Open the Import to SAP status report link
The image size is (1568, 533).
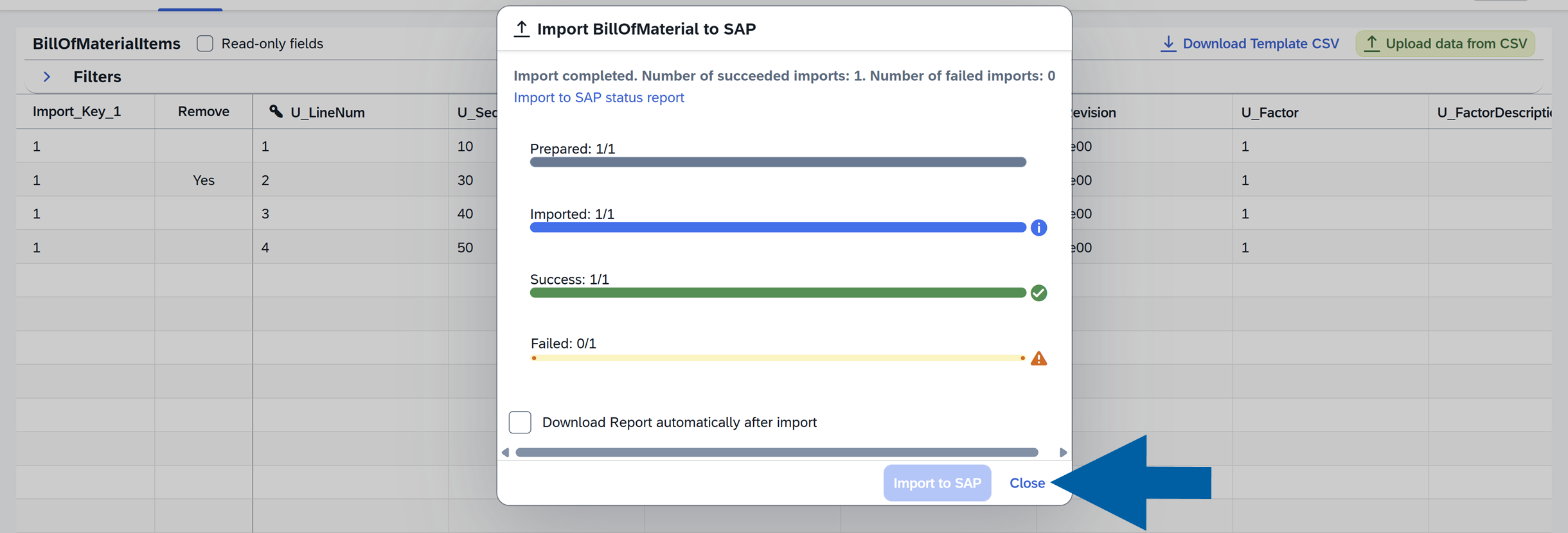coord(599,98)
